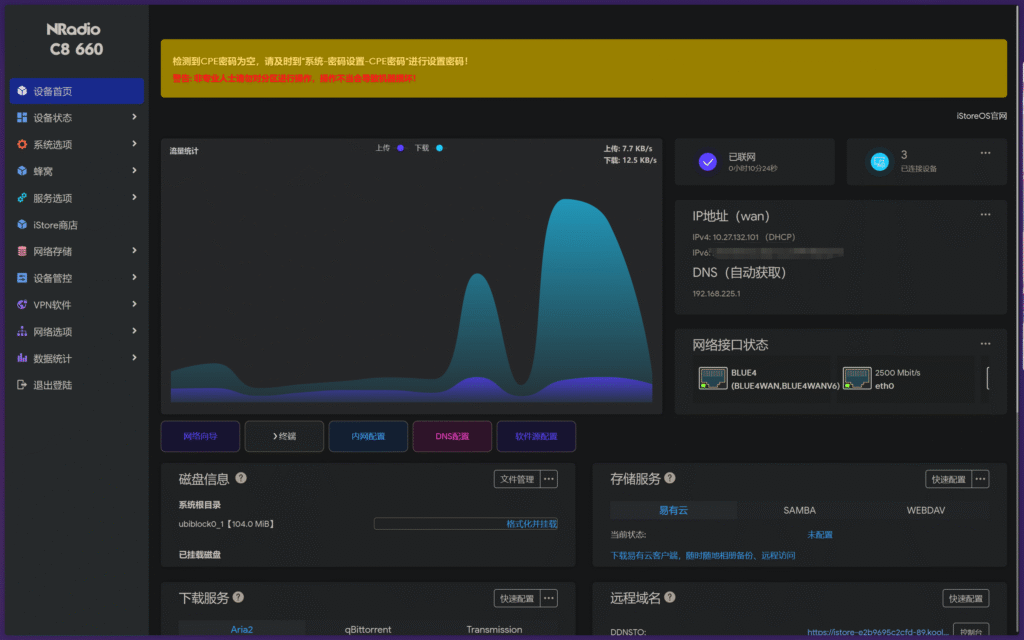Click the BLUE4 network port icon
1024x640 pixels.
pyautogui.click(x=713, y=378)
